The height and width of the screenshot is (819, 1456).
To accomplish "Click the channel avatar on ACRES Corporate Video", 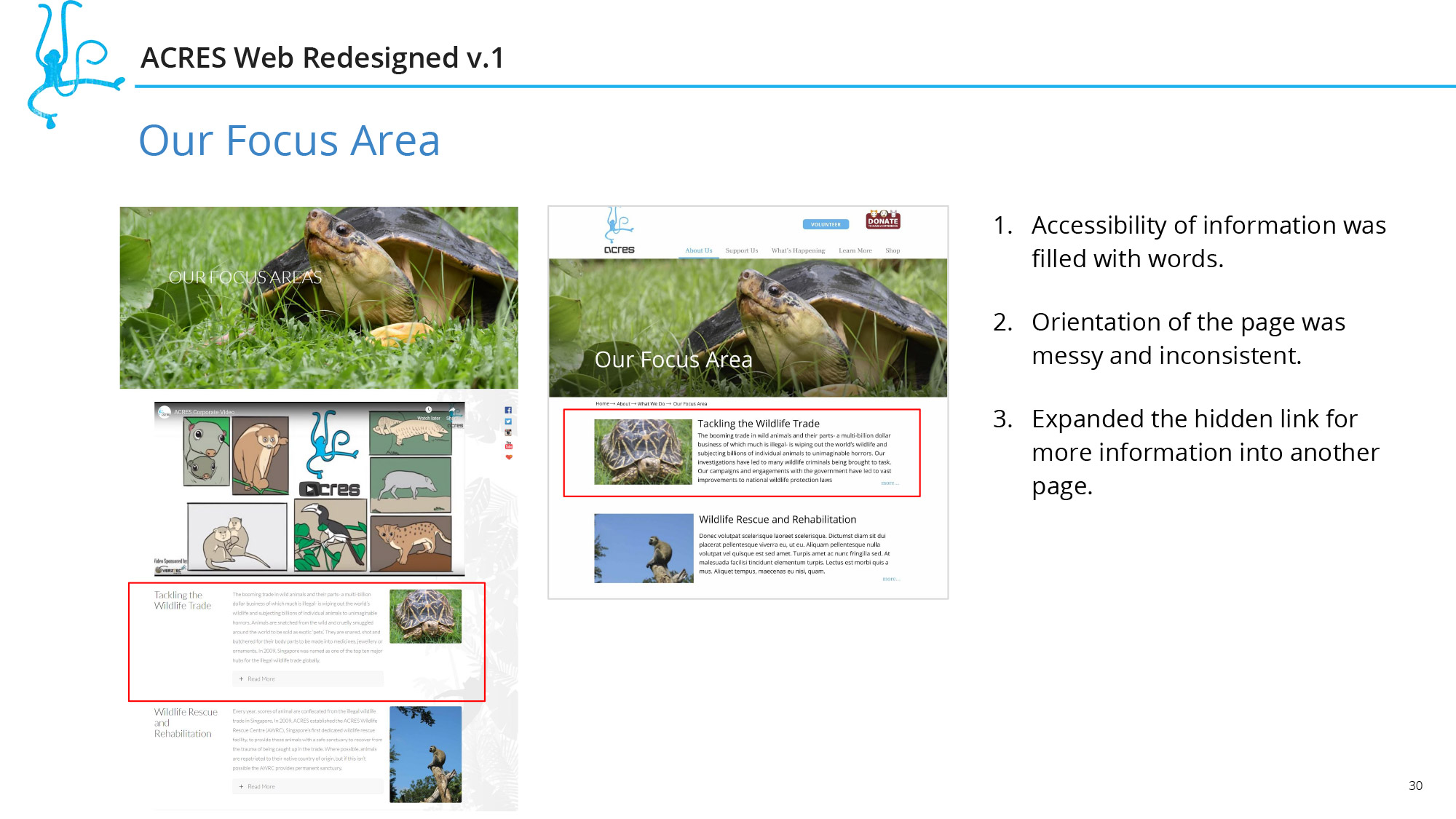I will tap(165, 411).
